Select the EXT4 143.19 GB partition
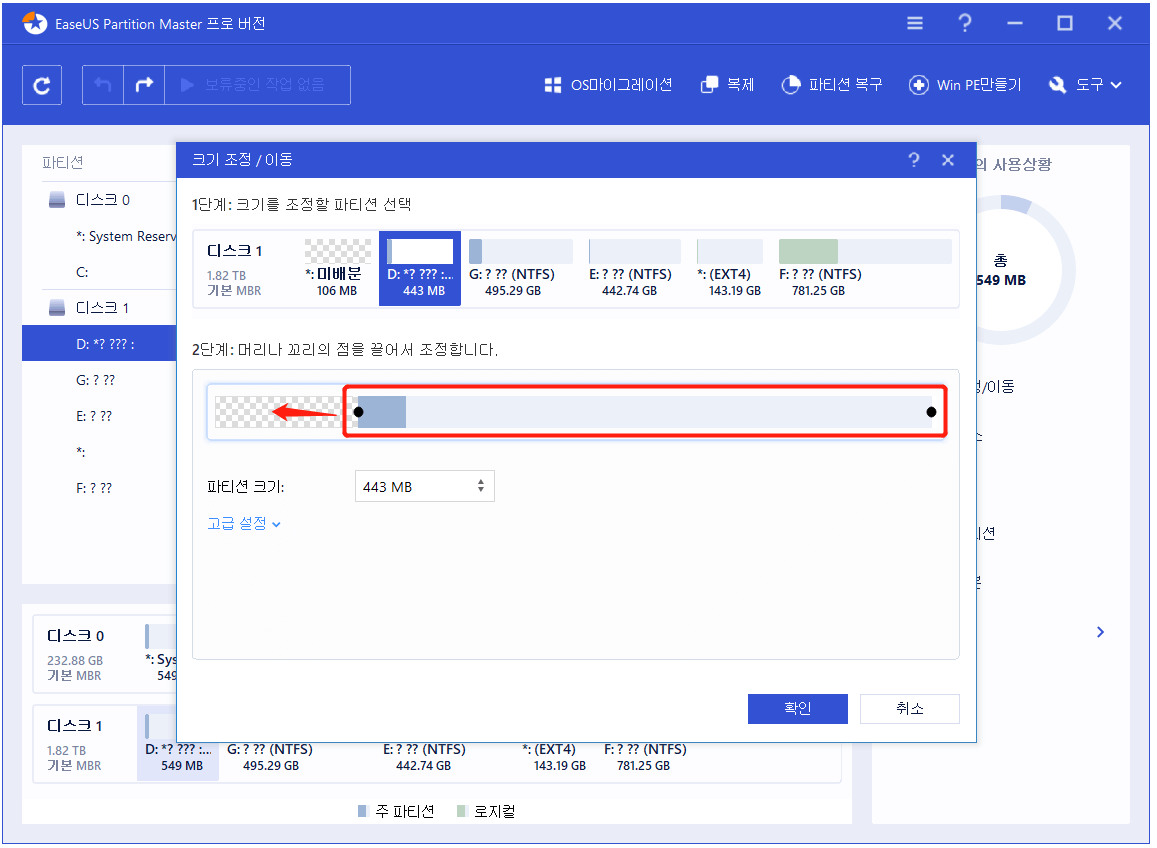This screenshot has width=1157, height=848. 730,269
